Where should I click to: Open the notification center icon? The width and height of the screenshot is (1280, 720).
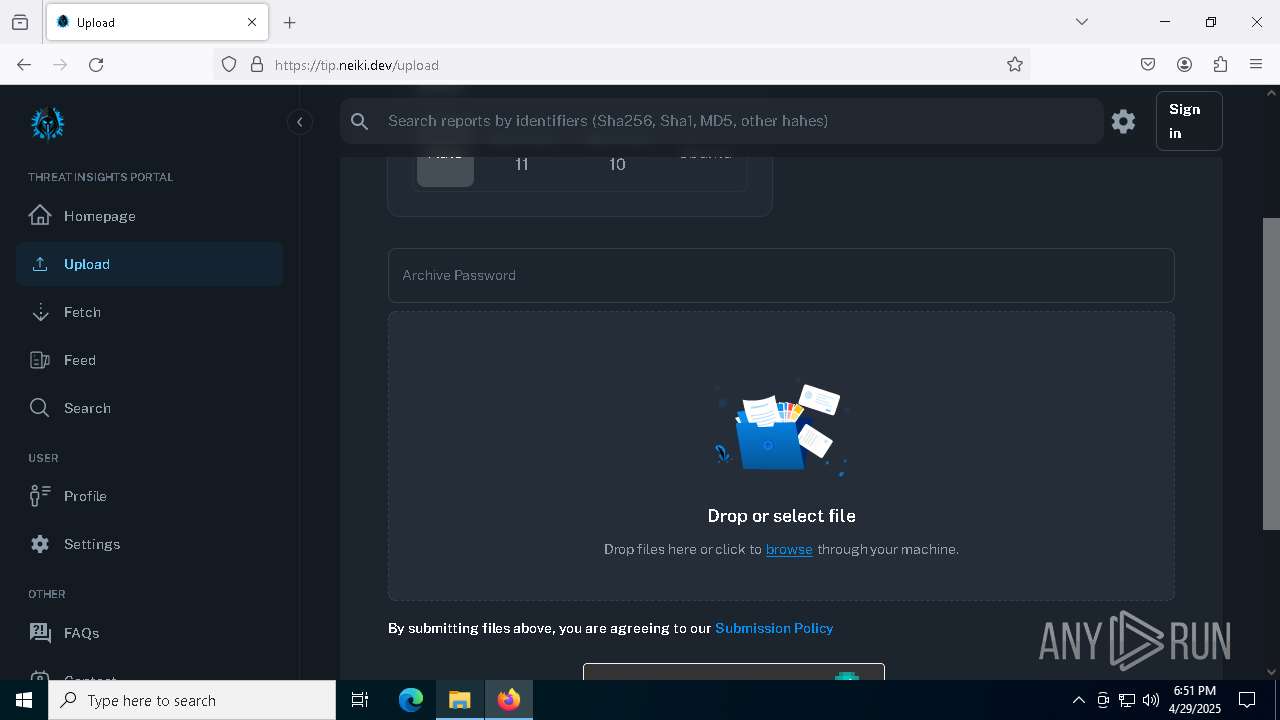(x=1247, y=700)
